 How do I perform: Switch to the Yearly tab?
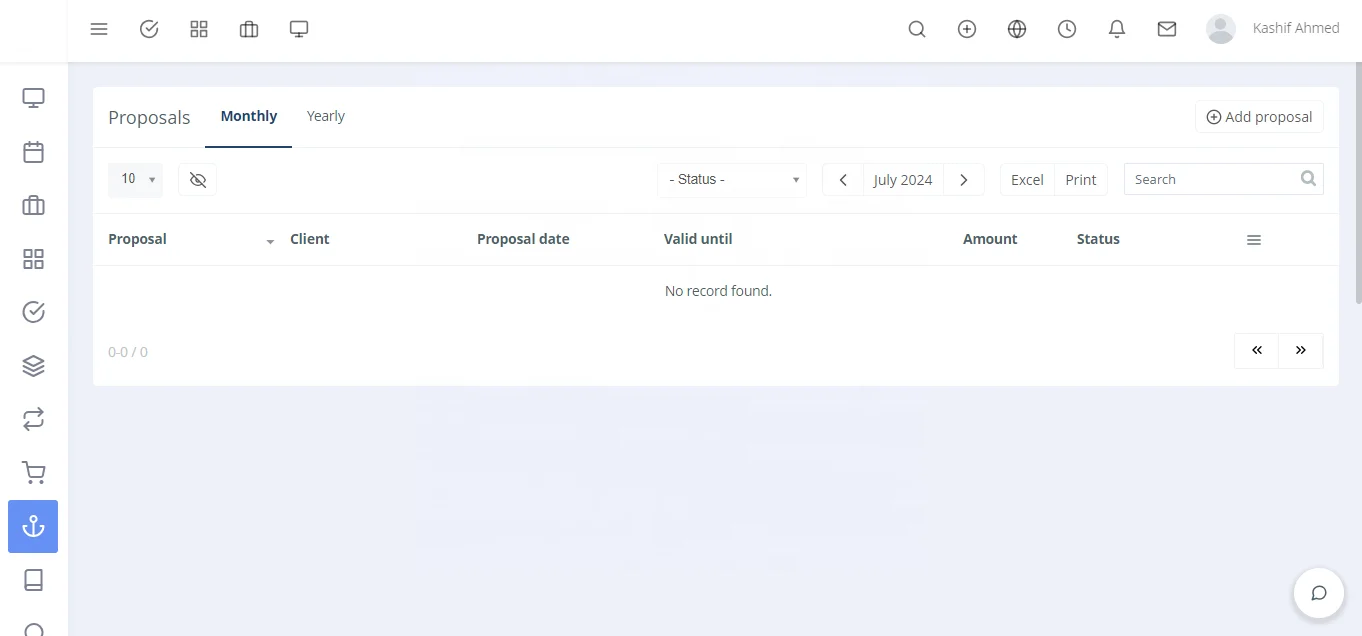(x=326, y=116)
